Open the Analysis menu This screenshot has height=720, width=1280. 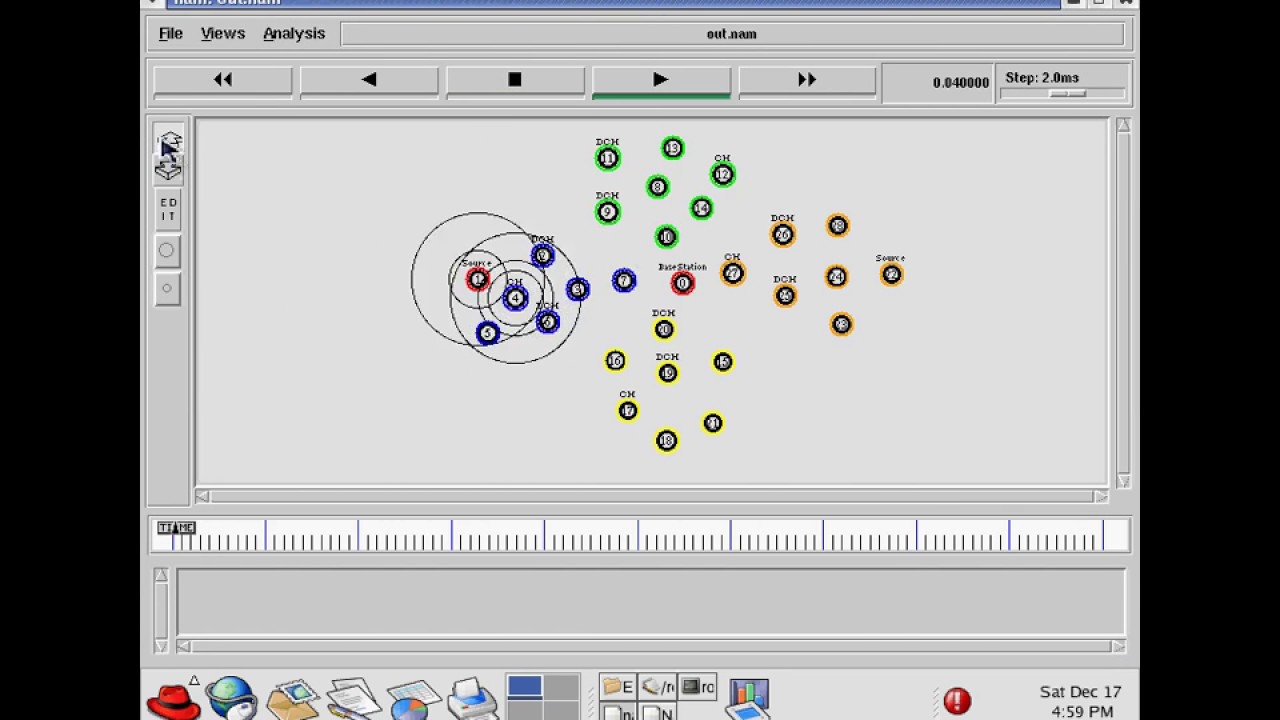[x=294, y=33]
